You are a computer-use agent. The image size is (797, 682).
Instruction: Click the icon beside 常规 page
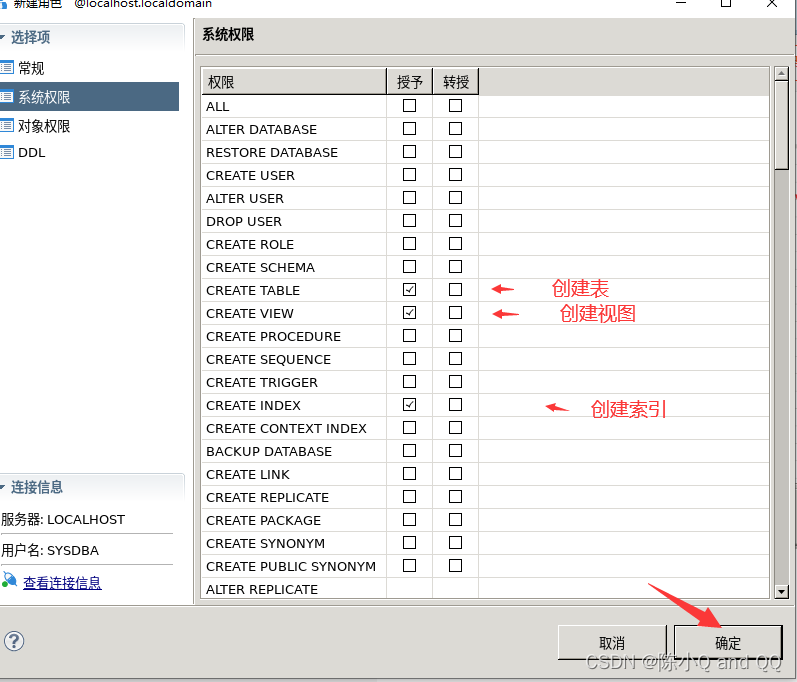[7, 68]
